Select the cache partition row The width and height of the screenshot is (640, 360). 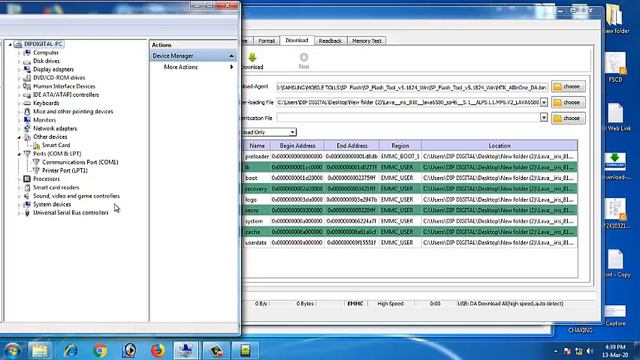coord(410,232)
